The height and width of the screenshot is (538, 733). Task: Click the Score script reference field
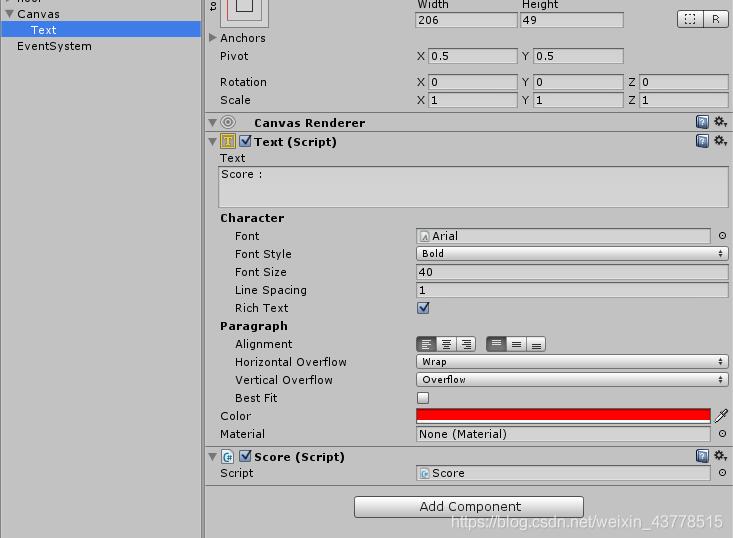(563, 473)
